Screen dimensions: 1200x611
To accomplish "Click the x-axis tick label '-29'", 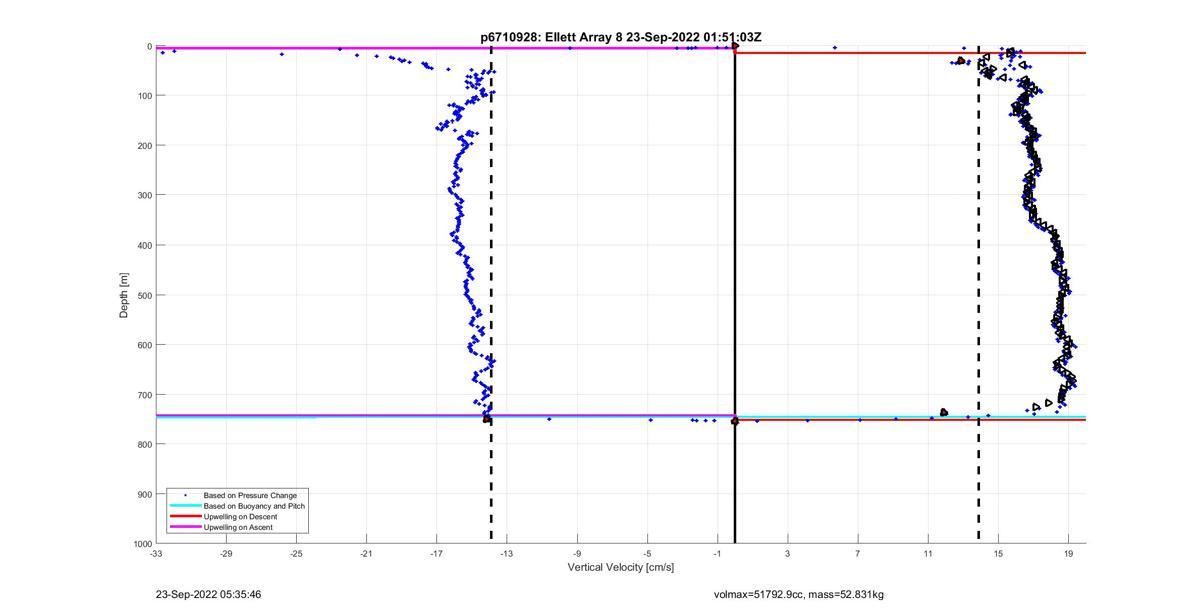I will [226, 553].
